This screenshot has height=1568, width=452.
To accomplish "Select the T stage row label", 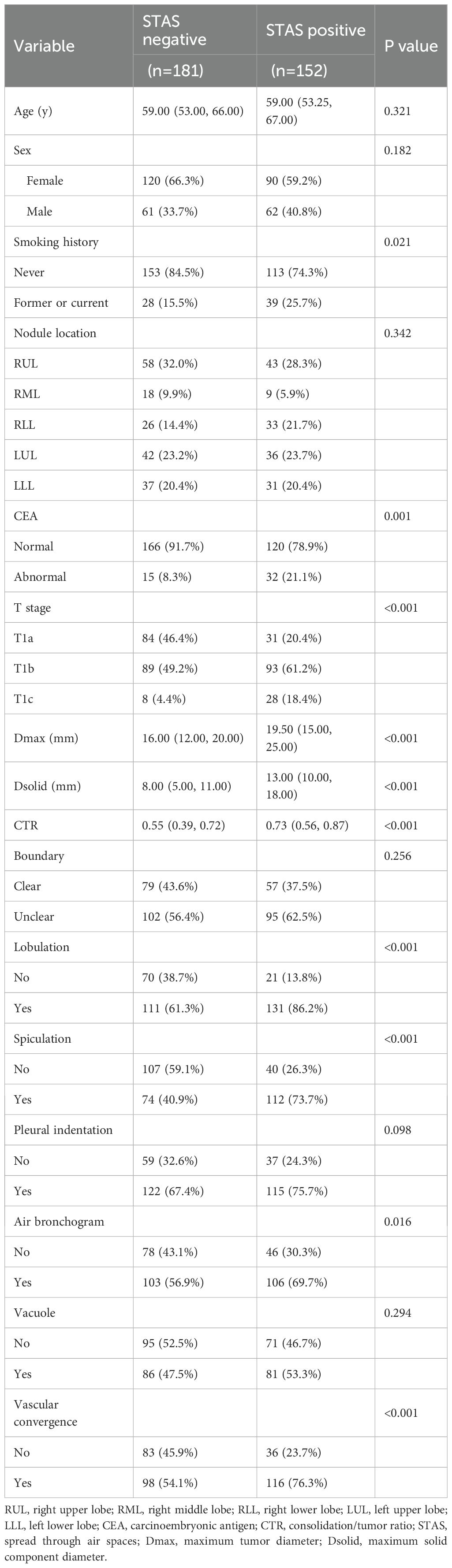I will (x=32, y=607).
